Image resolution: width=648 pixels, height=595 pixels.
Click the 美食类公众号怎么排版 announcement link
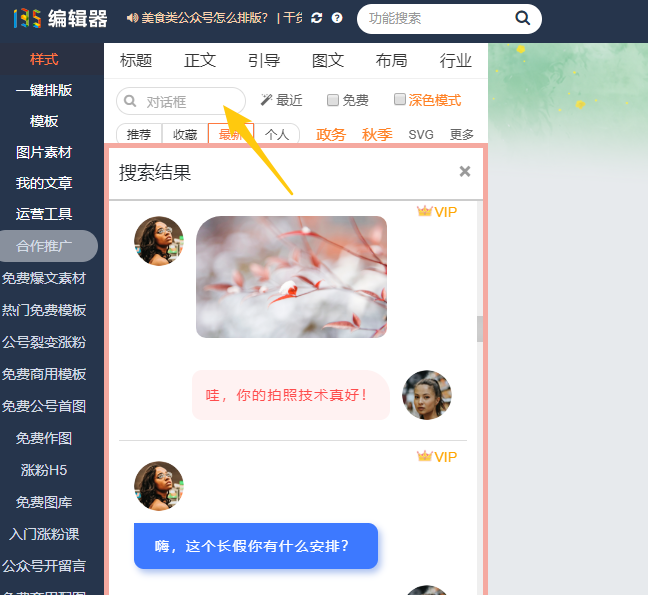[204, 18]
